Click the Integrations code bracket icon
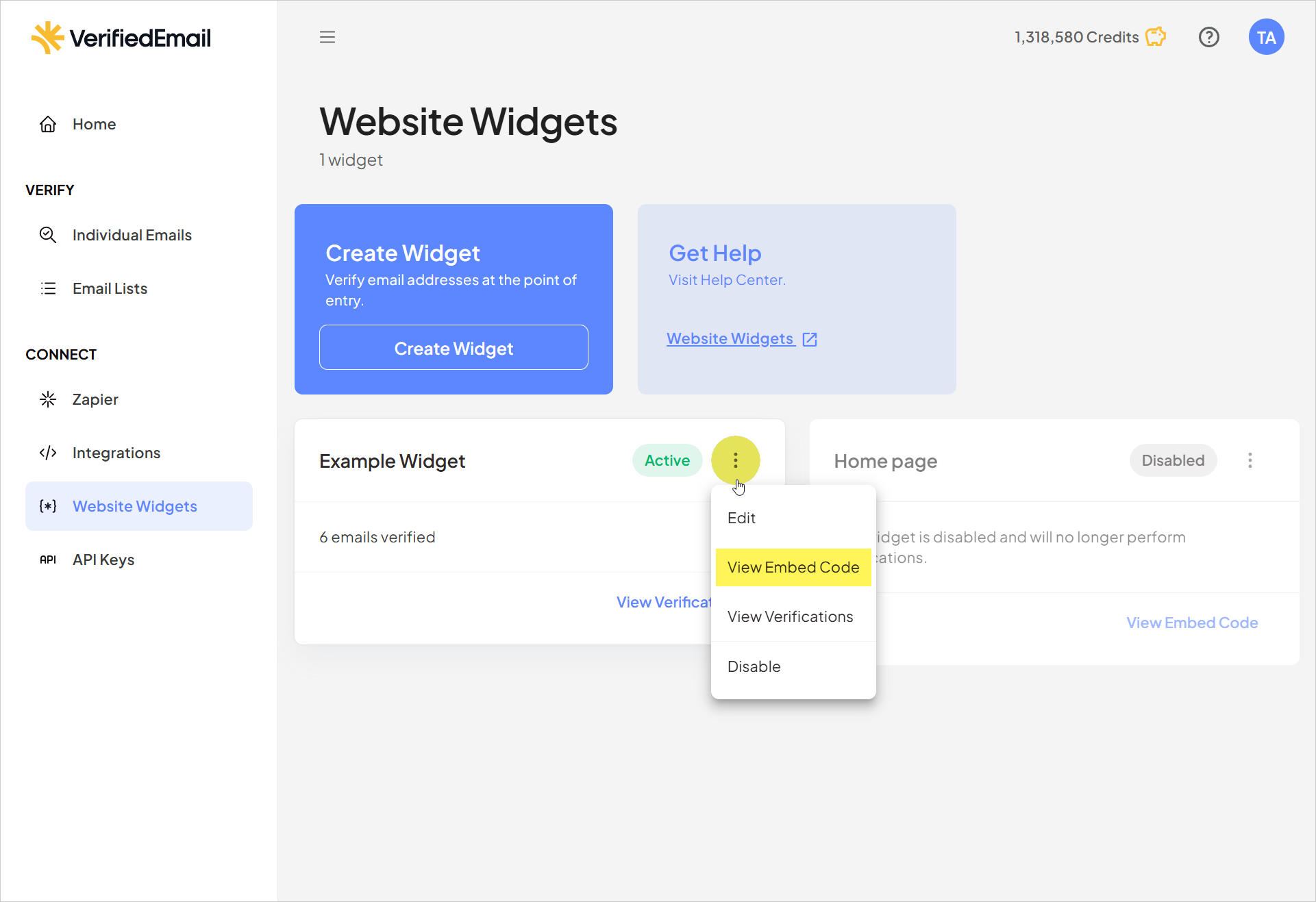The width and height of the screenshot is (1316, 902). pos(48,452)
